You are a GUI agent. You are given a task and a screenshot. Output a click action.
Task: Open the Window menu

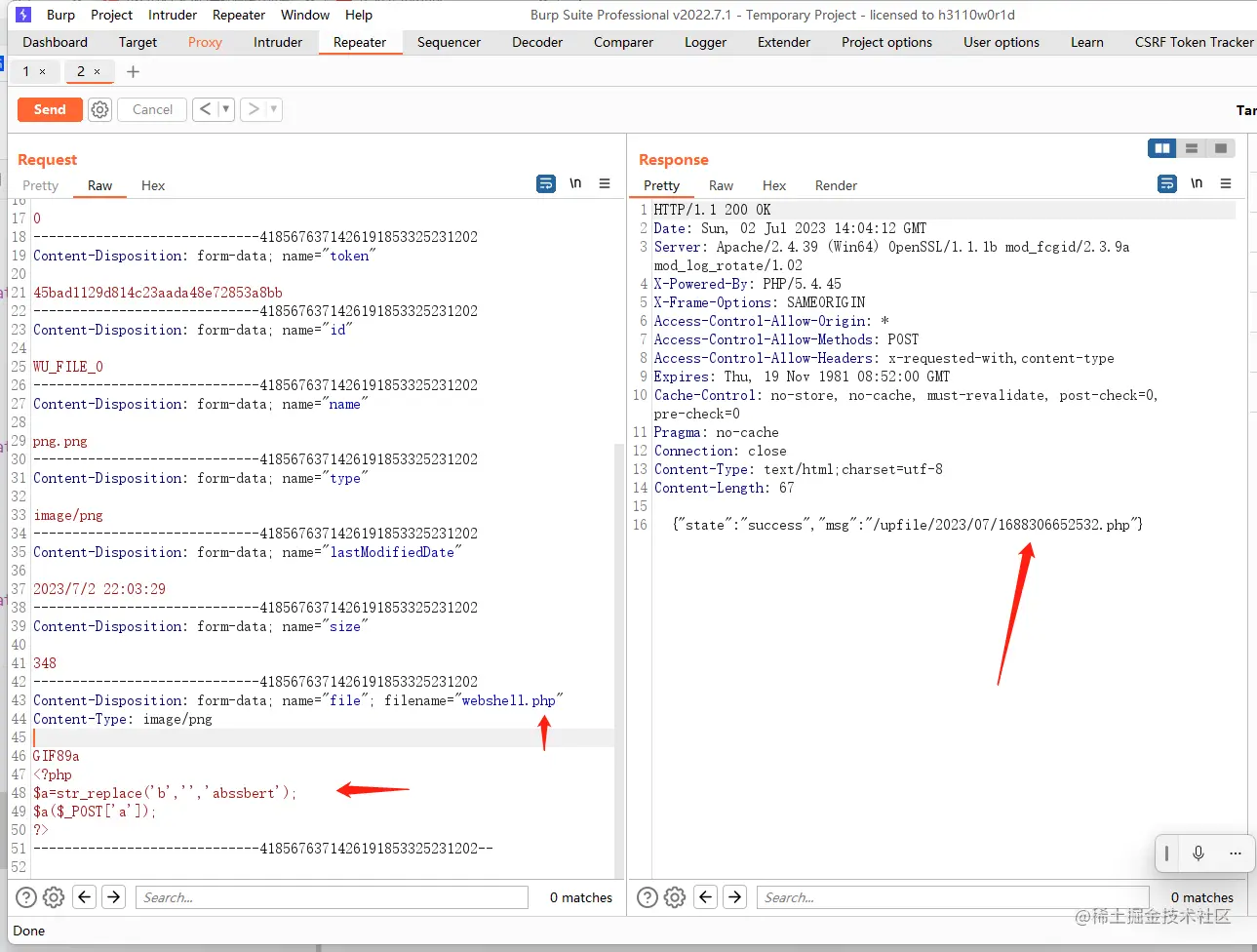pos(305,15)
